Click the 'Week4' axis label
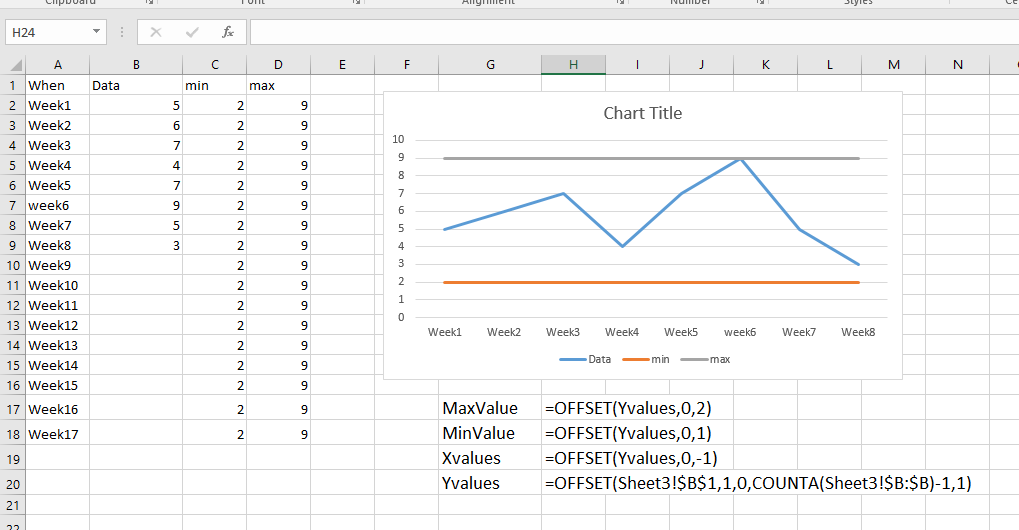Screen dimensions: 1019x530 tap(622, 332)
